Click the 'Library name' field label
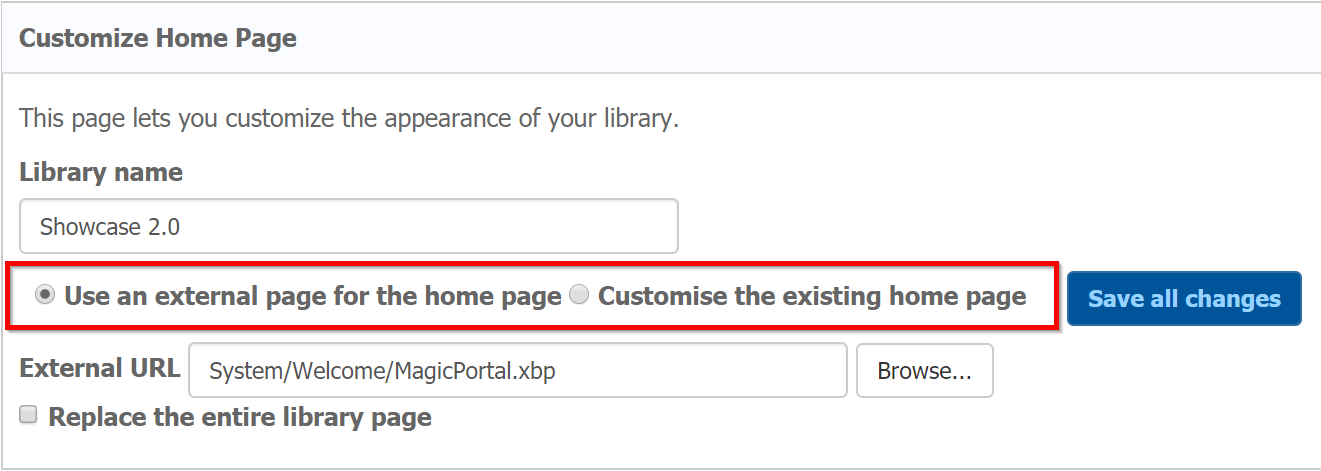The width and height of the screenshot is (1321, 471). click(101, 172)
